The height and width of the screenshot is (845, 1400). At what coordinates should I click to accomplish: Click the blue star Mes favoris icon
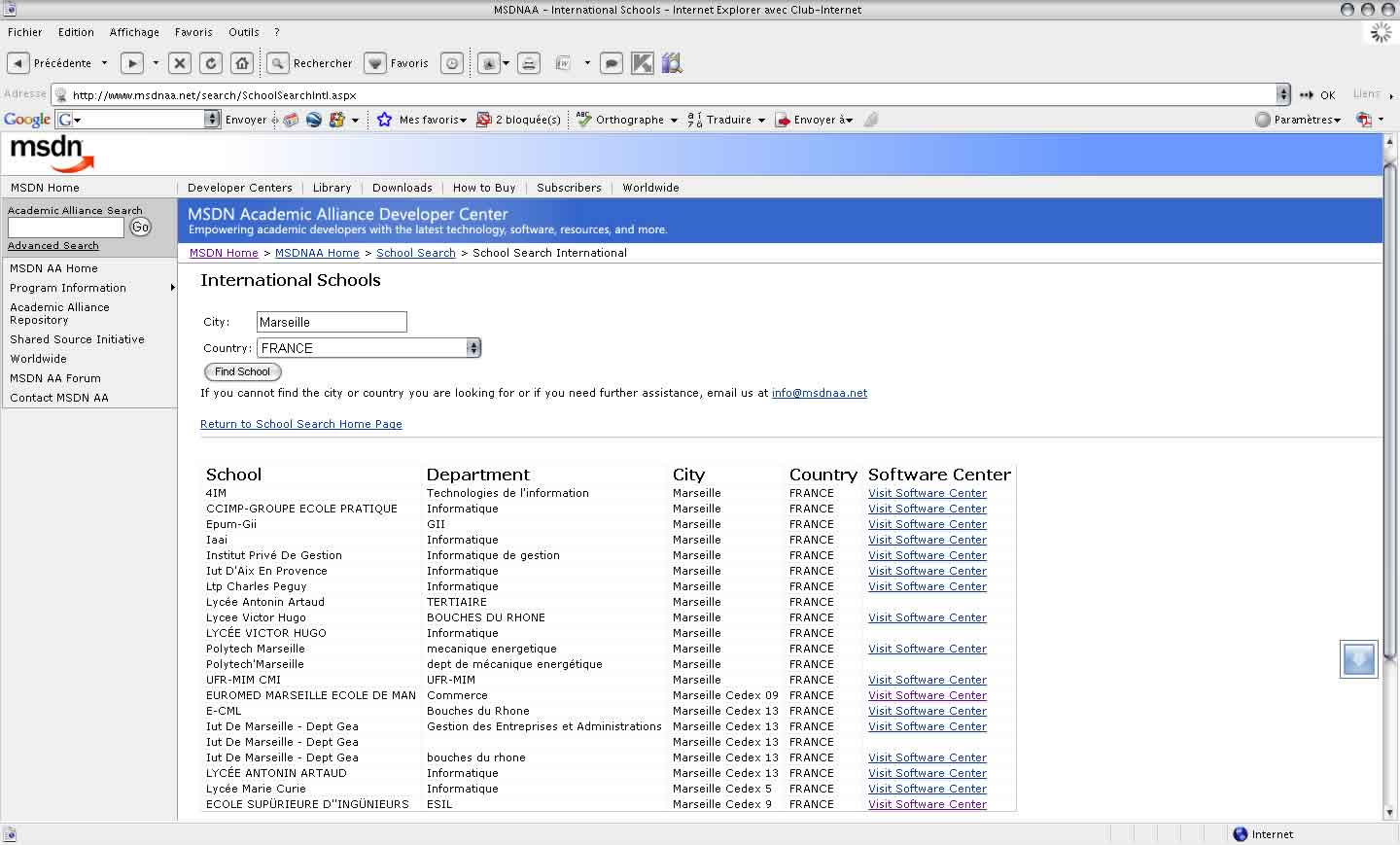pyautogui.click(x=384, y=120)
